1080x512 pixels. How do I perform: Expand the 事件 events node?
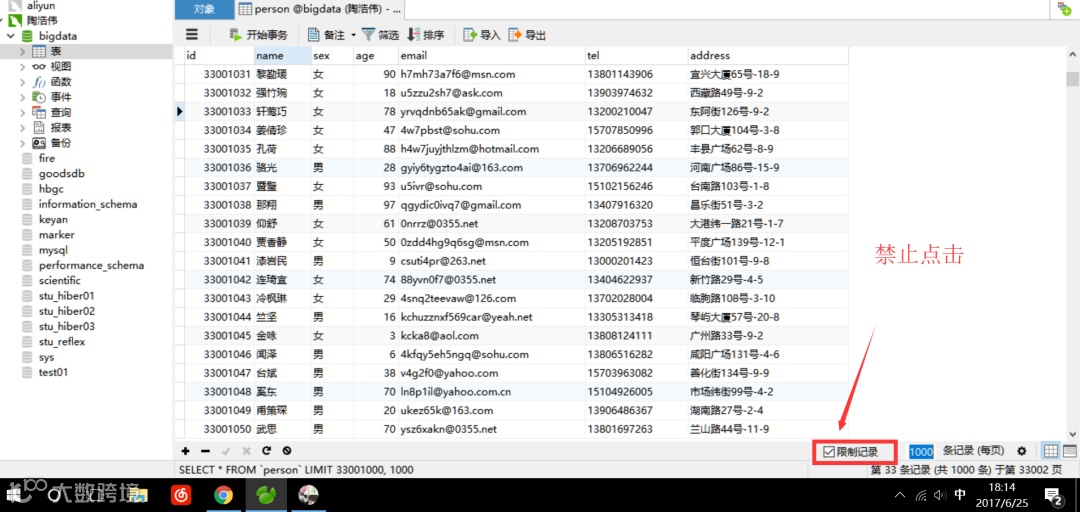[23, 97]
